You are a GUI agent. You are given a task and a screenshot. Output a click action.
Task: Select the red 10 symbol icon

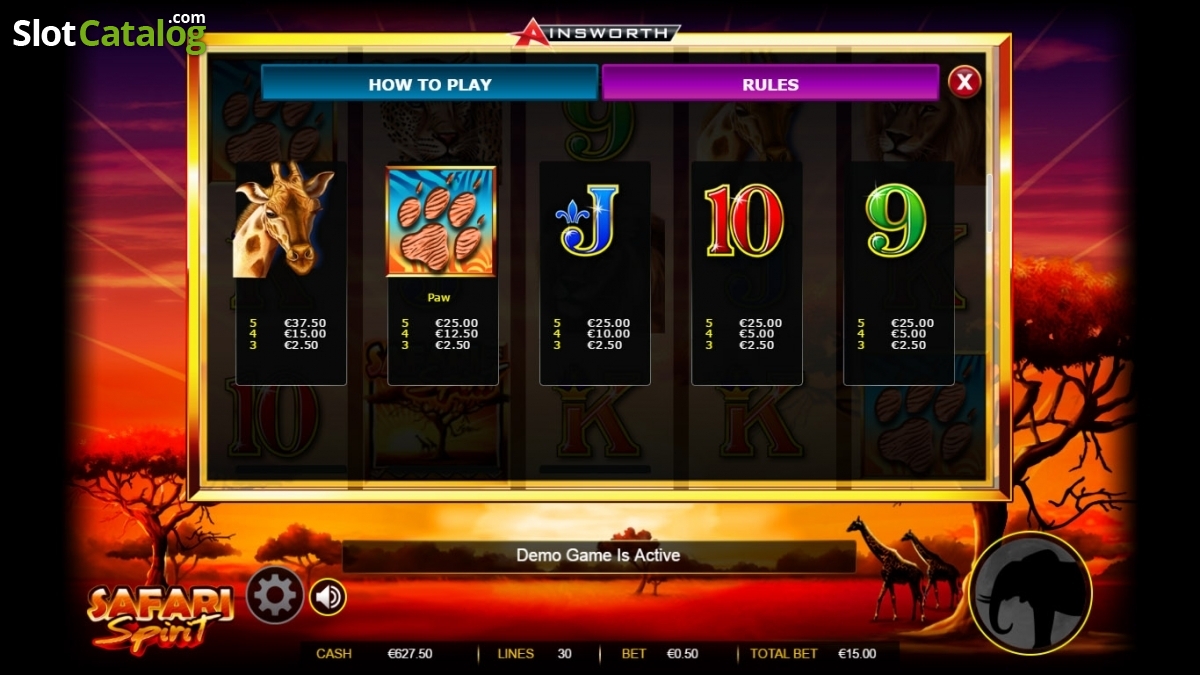point(744,220)
